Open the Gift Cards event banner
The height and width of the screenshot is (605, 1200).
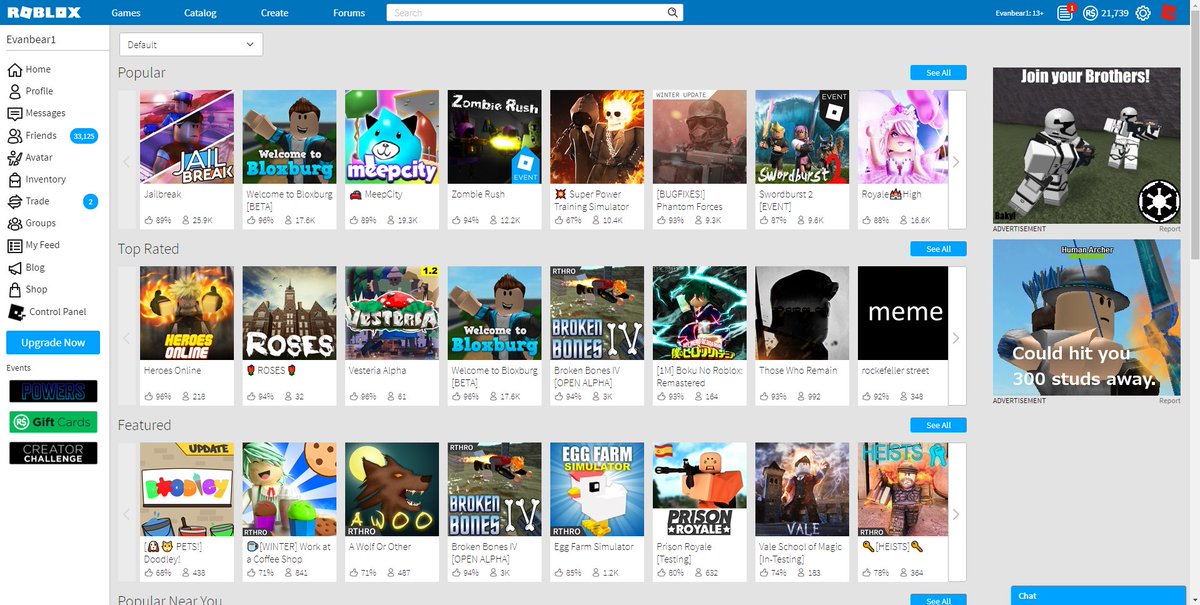[x=53, y=422]
